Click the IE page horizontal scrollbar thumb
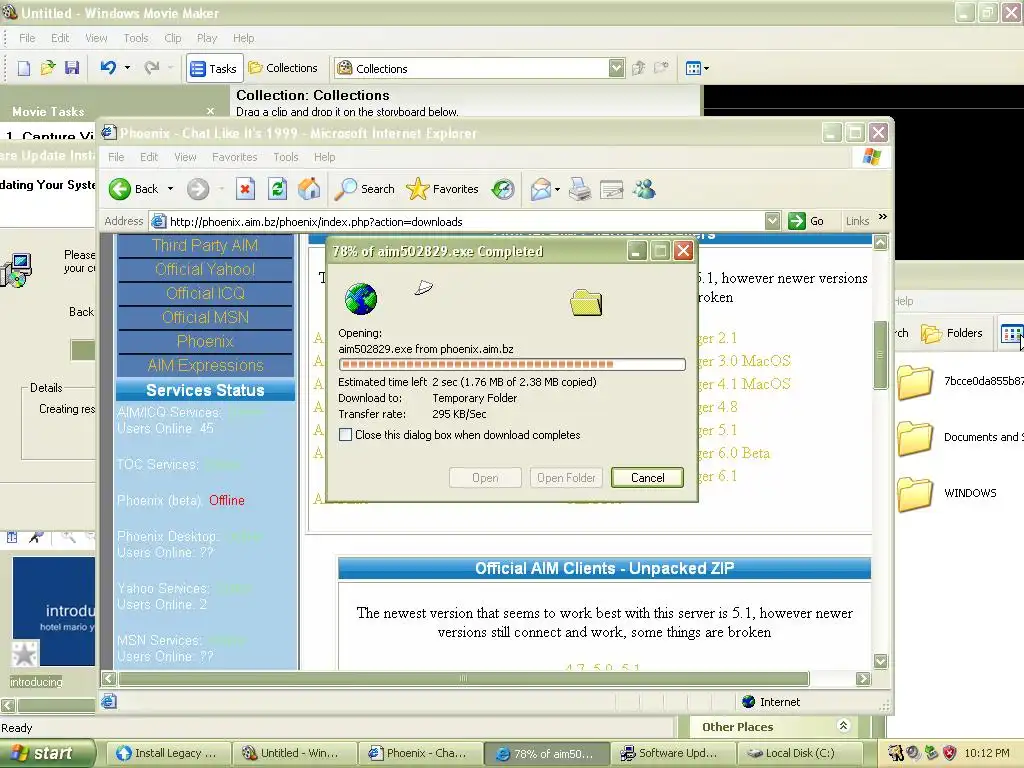The image size is (1024, 768). tap(463, 679)
